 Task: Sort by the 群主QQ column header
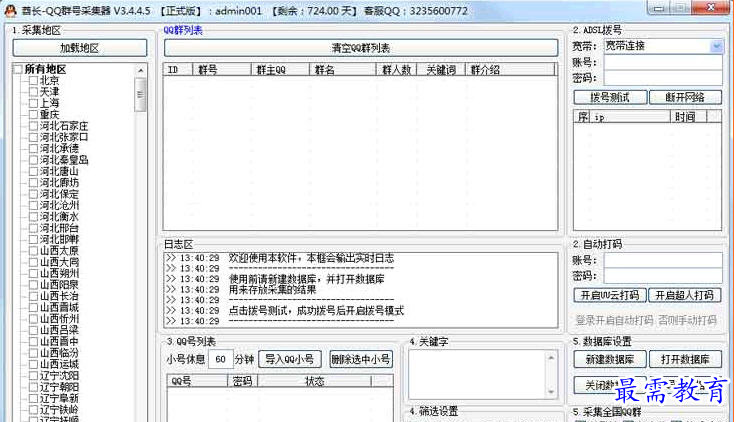(x=280, y=69)
